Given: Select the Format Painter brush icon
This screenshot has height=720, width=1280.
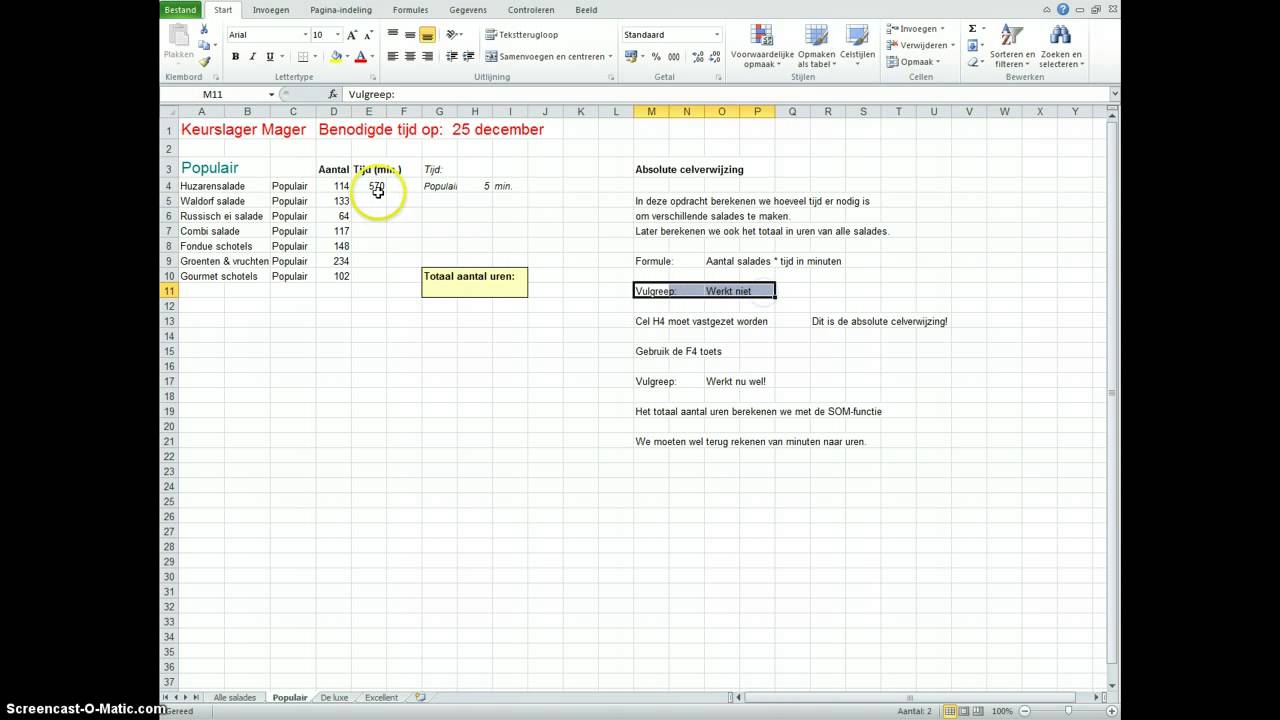Looking at the screenshot, I should click(x=204, y=61).
